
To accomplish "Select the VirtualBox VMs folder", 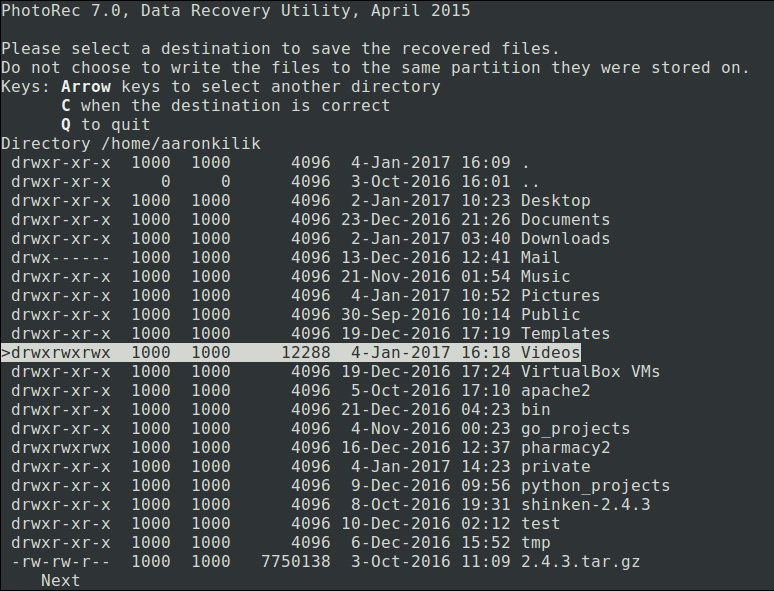I will point(590,372).
